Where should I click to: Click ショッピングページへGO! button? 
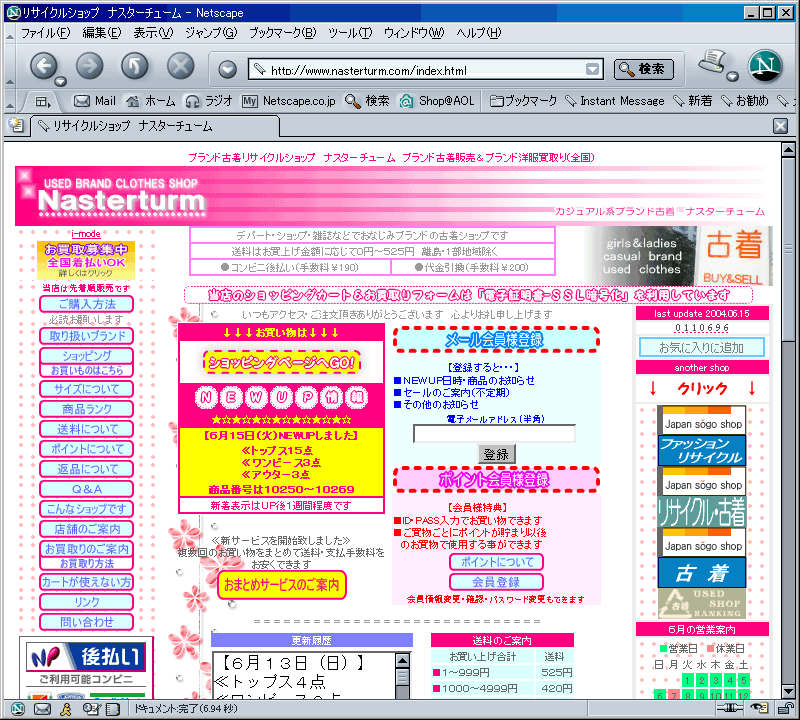pos(282,362)
